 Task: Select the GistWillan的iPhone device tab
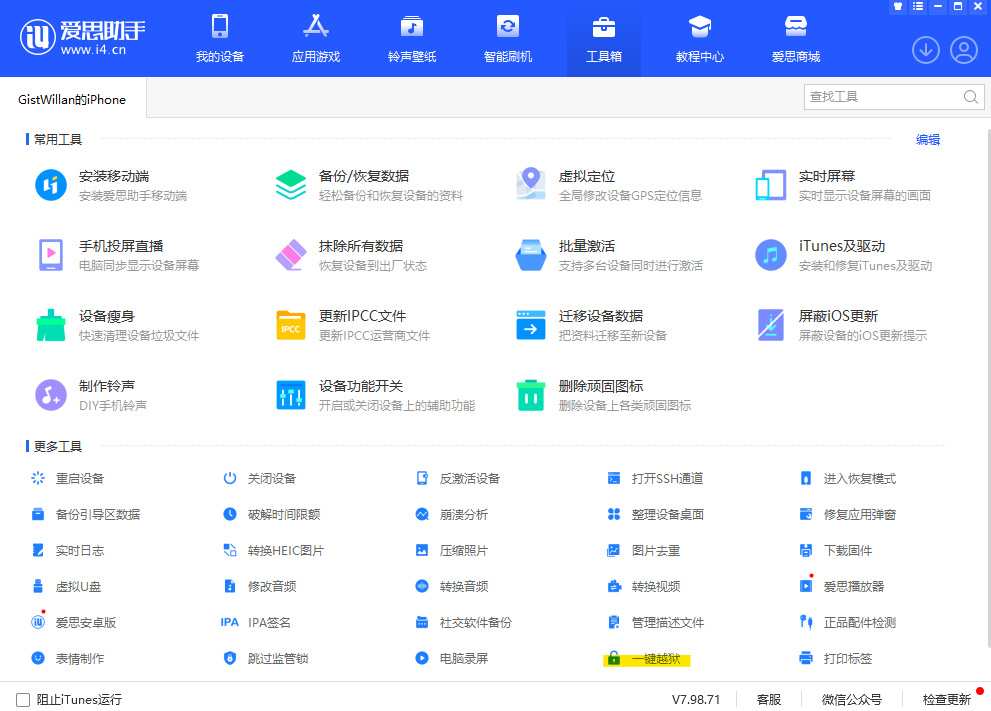pos(72,100)
